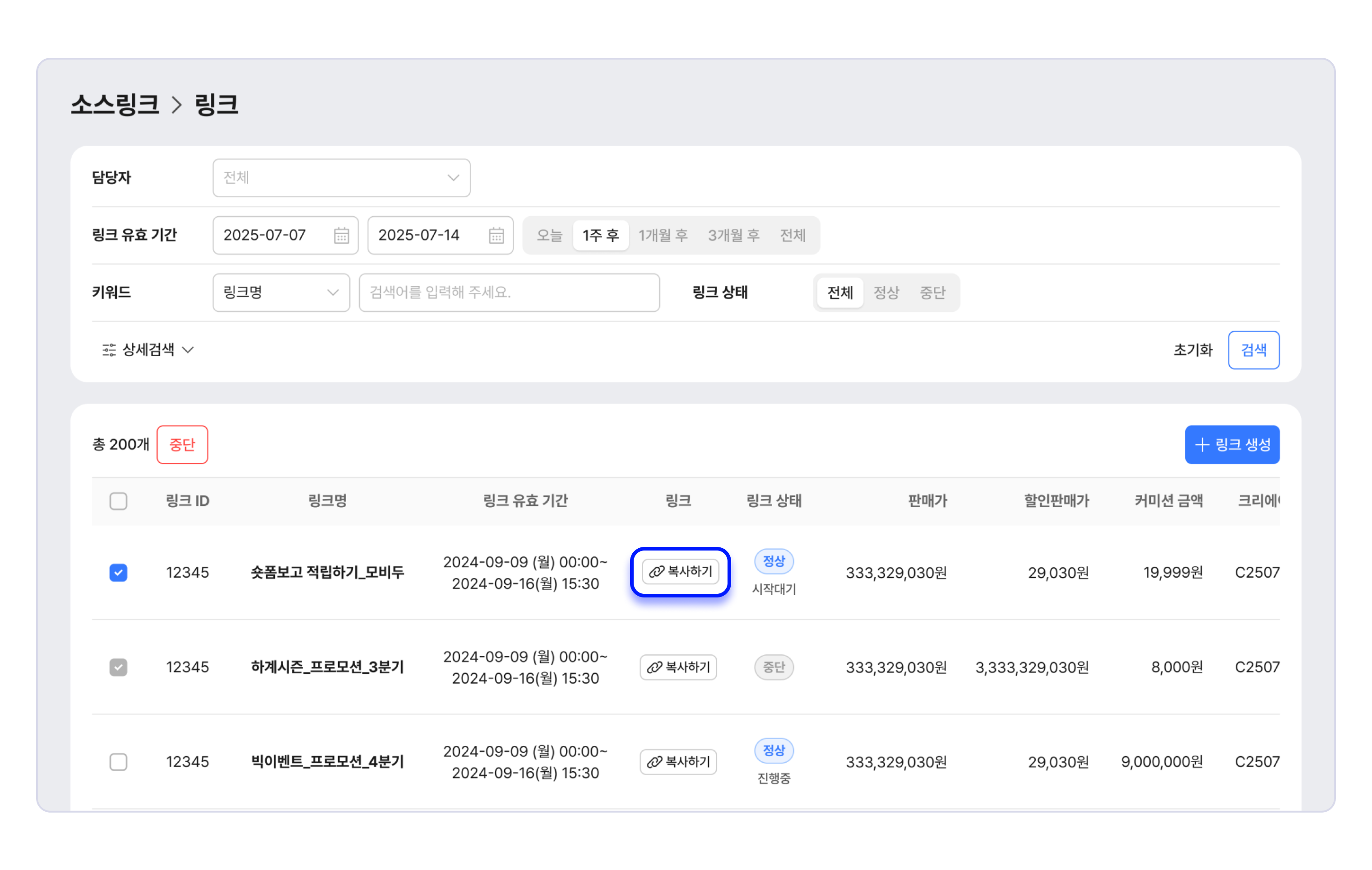Copy link for 하계시즌_프로모션_3분기

point(678,667)
